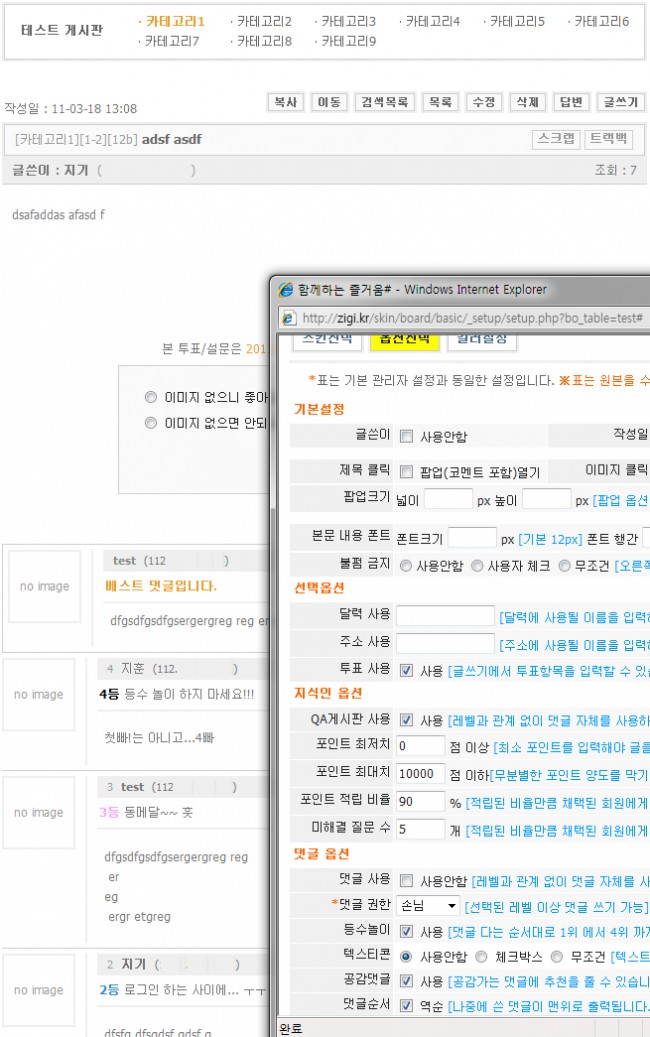Click the 달력 사용 text input field
Image resolution: width=650 pixels, height=1037 pixels.
(x=445, y=616)
